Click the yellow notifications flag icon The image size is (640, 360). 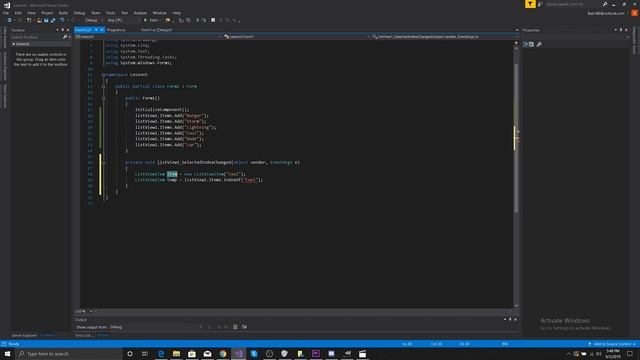[530, 4]
